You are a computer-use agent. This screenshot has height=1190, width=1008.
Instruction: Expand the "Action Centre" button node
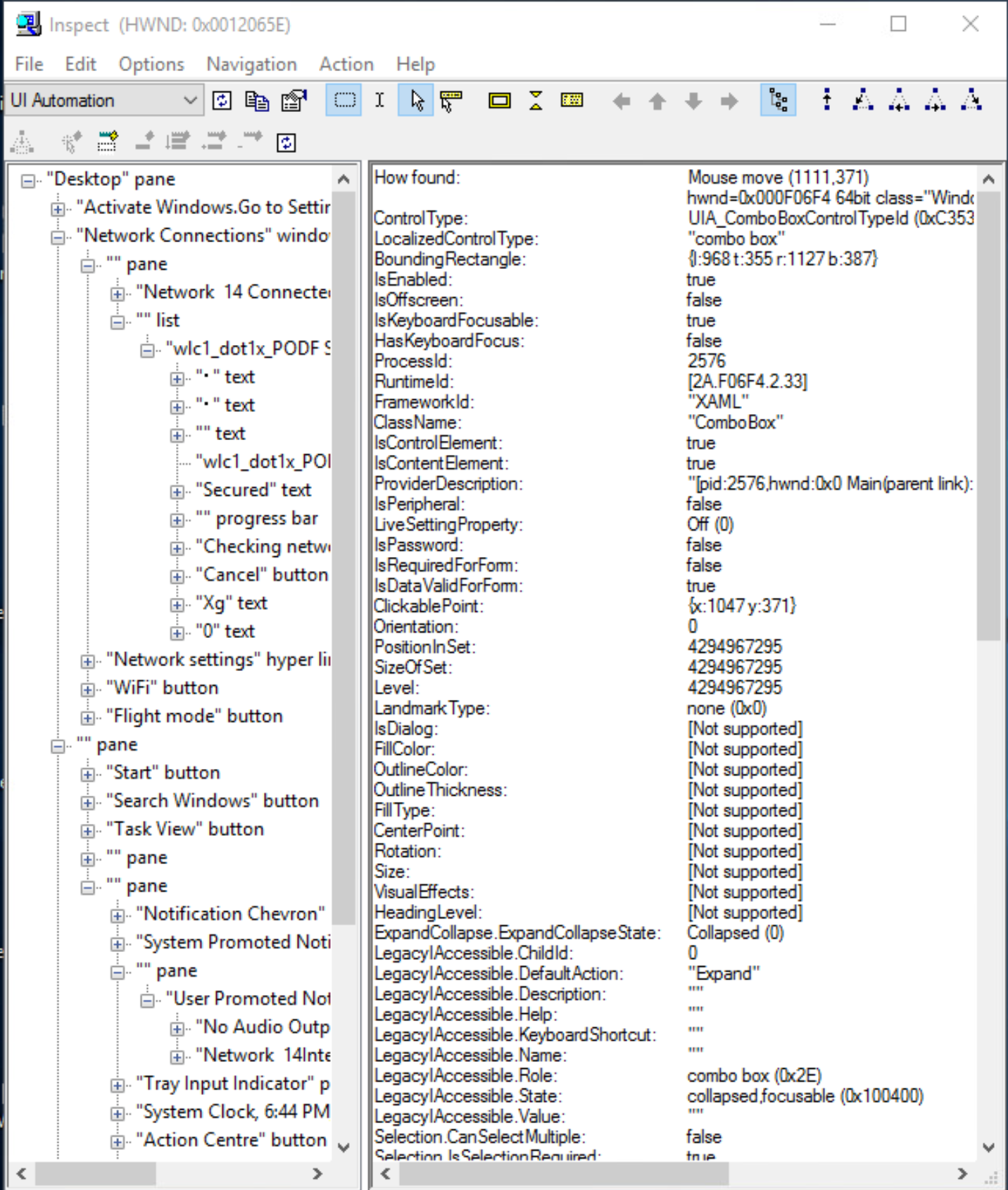[118, 1141]
